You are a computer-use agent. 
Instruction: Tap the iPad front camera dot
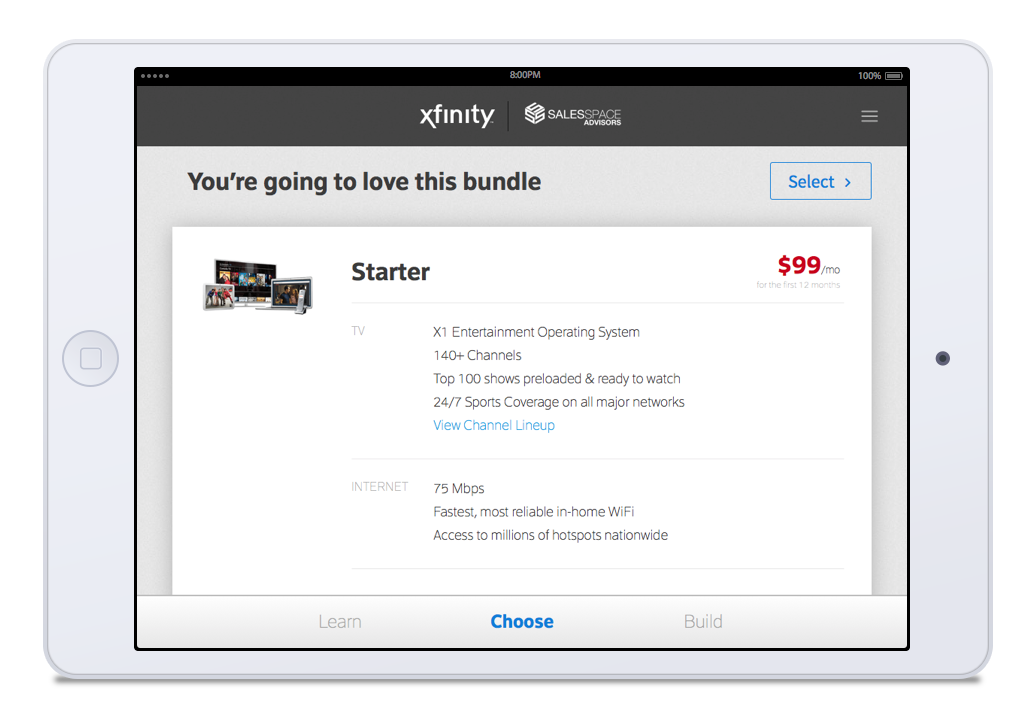click(x=943, y=358)
